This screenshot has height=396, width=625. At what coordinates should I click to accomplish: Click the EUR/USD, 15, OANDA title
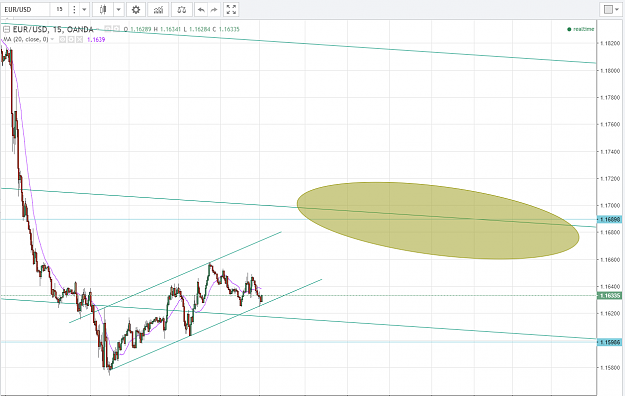coord(53,30)
